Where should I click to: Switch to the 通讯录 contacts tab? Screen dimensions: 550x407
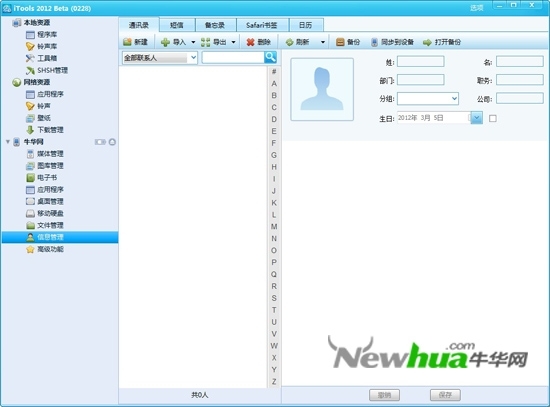pyautogui.click(x=139, y=25)
